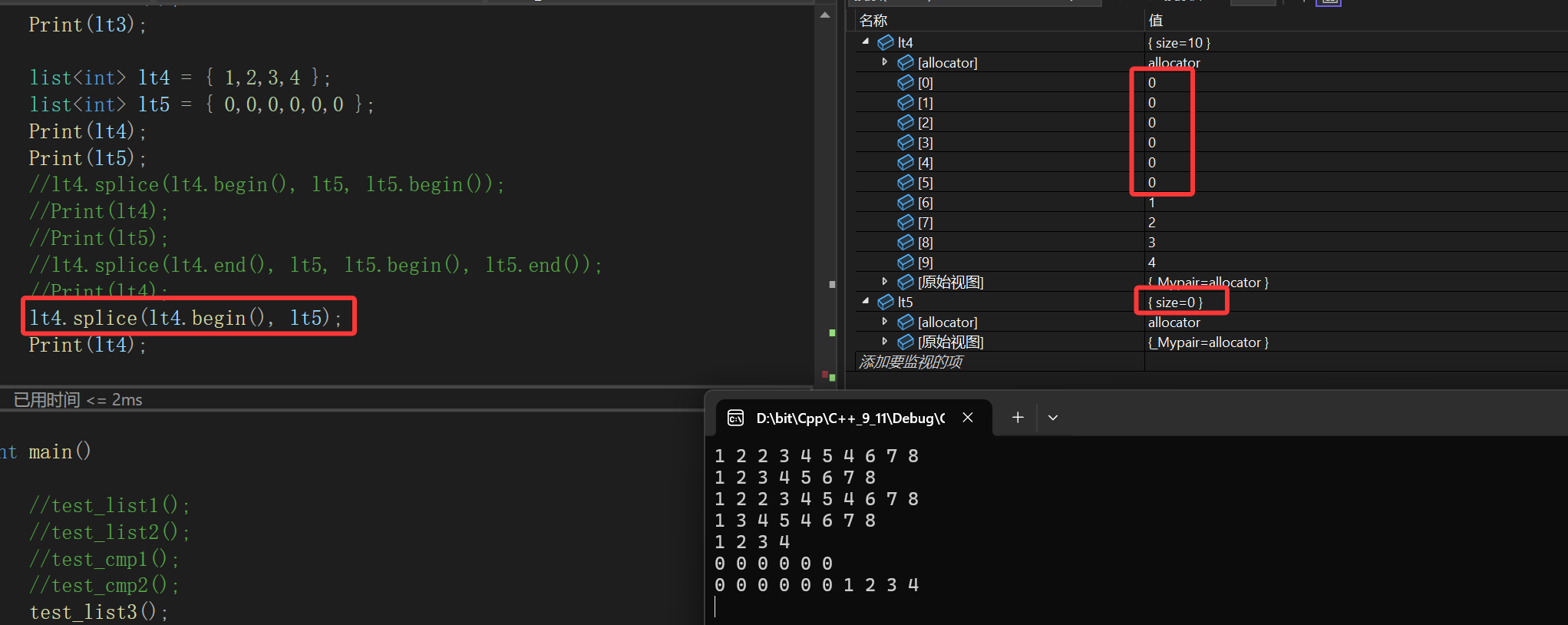Click the cube icon for element [1]
Screen dimensions: 1568x625
coord(906,102)
